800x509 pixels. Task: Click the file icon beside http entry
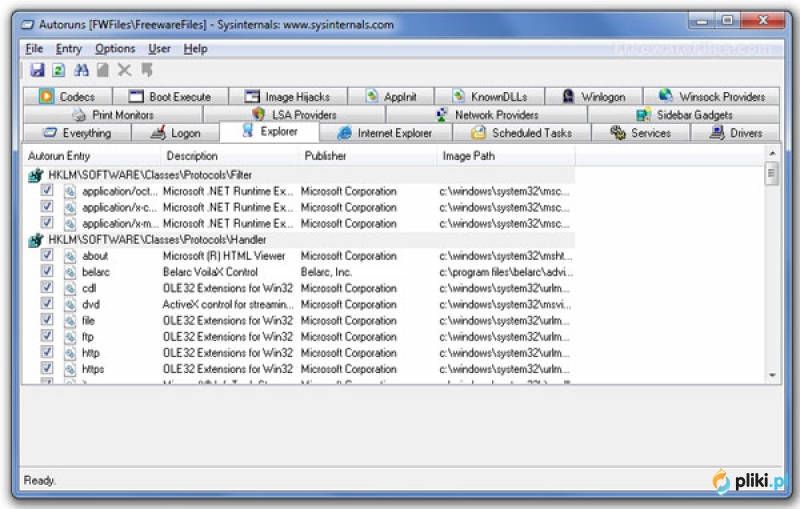tap(70, 353)
